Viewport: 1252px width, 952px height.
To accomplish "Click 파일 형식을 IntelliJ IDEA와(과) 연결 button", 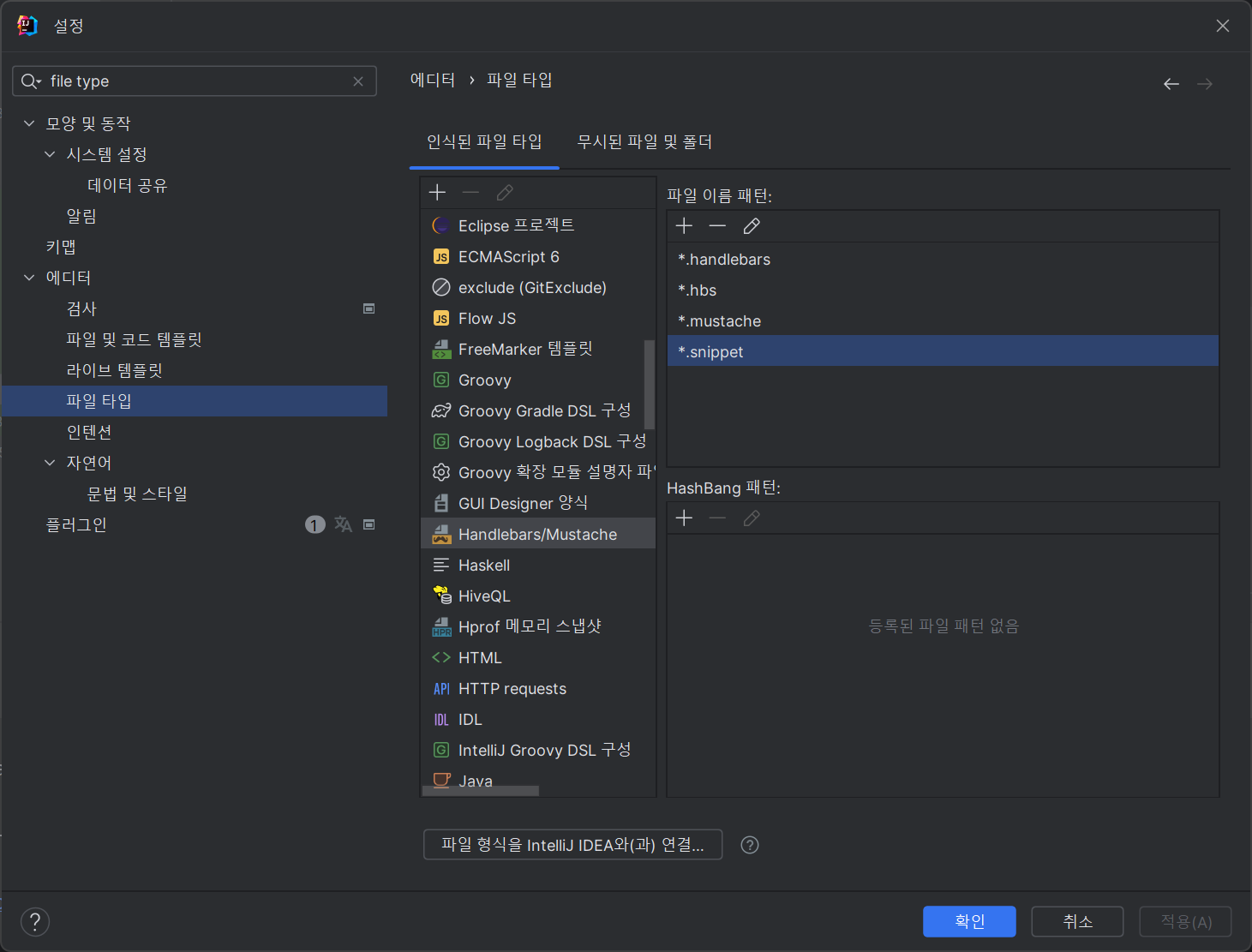I will [572, 845].
